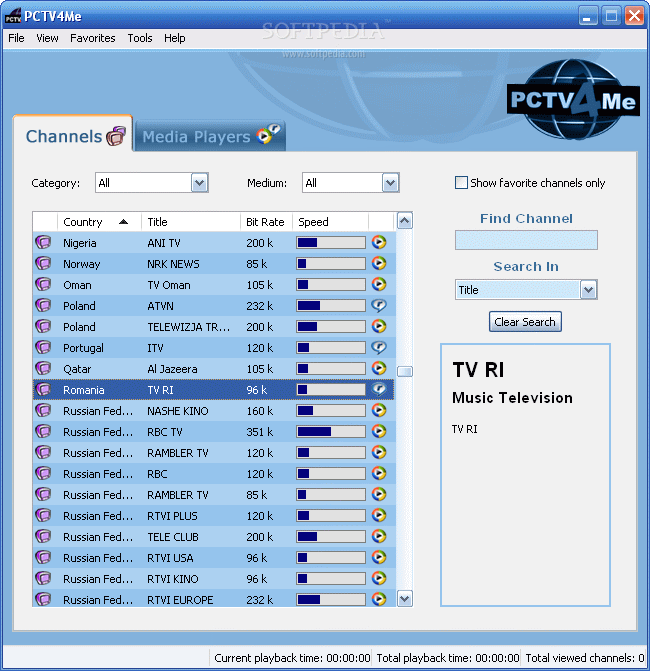Click the Total viewed channels status entry
This screenshot has width=650, height=671.
click(585, 658)
